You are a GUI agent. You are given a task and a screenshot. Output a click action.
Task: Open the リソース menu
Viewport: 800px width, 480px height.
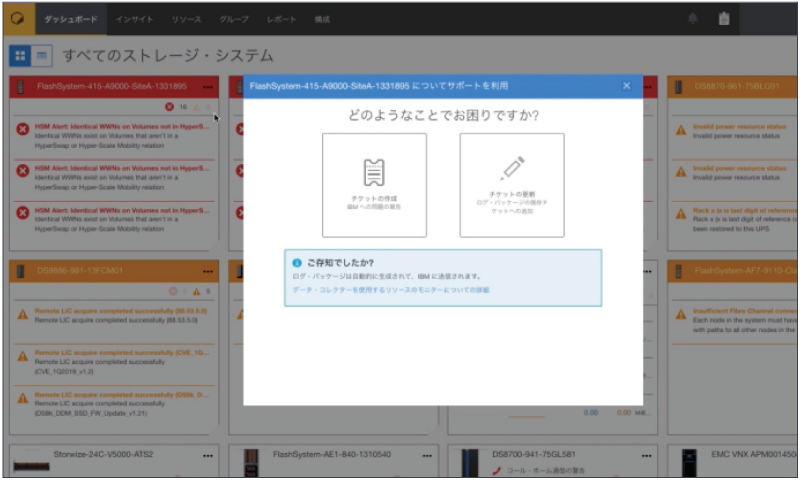(186, 19)
